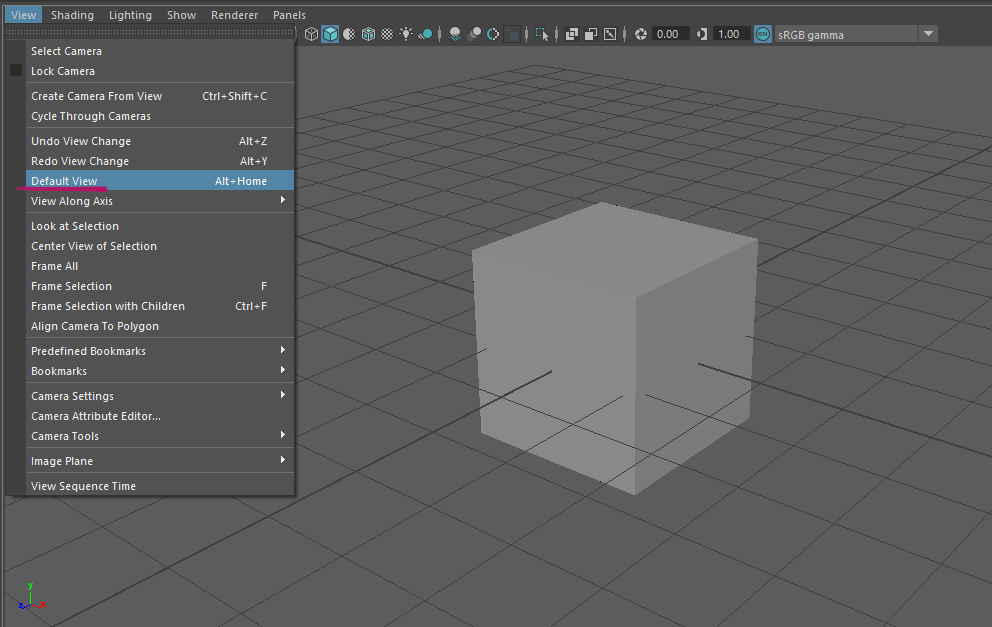The width and height of the screenshot is (992, 627).
Task: Toggle X-Ray Joints icon
Action: click(x=610, y=34)
